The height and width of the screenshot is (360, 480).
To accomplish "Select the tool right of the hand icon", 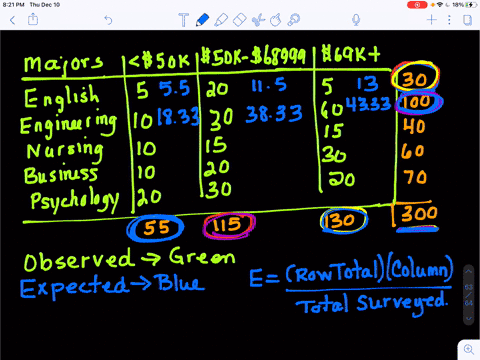I will point(294,20).
